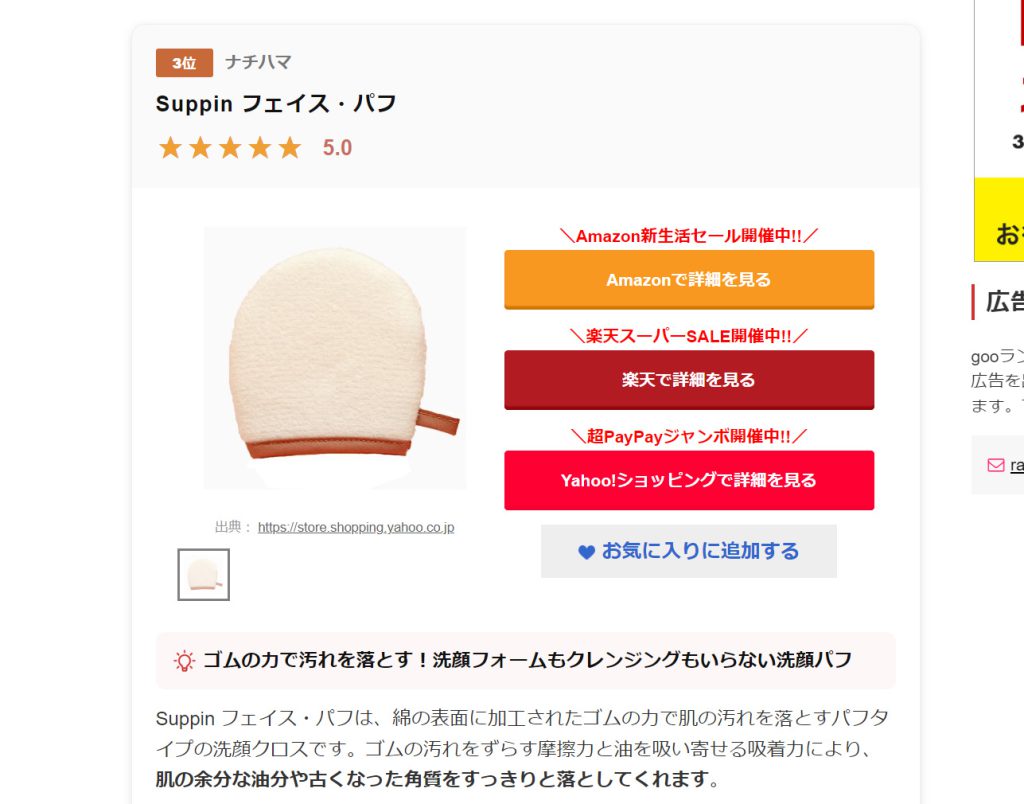
Task: Click the heart icon in favorites button
Action: (586, 552)
